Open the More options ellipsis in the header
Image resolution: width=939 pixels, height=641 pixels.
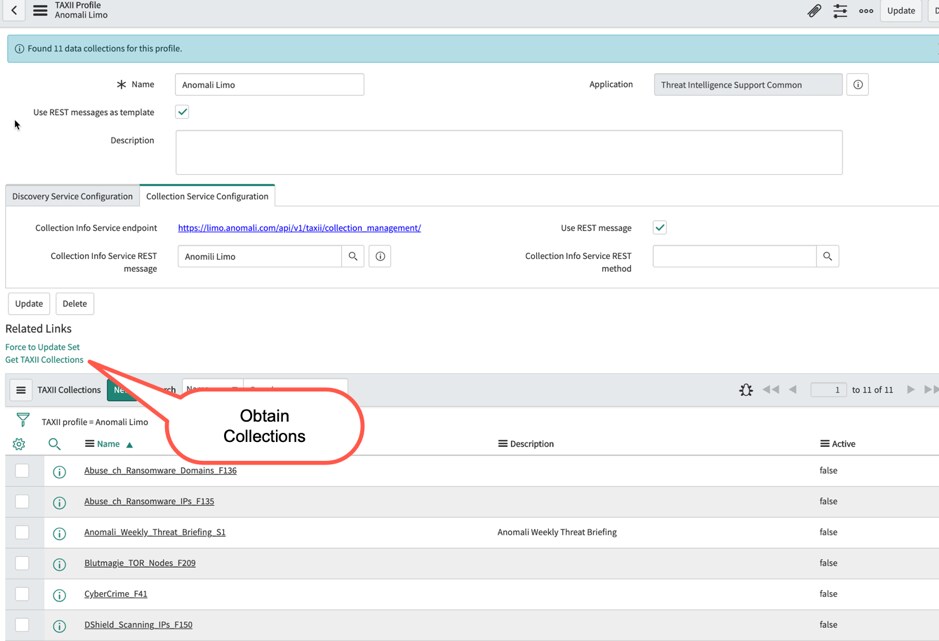(866, 10)
